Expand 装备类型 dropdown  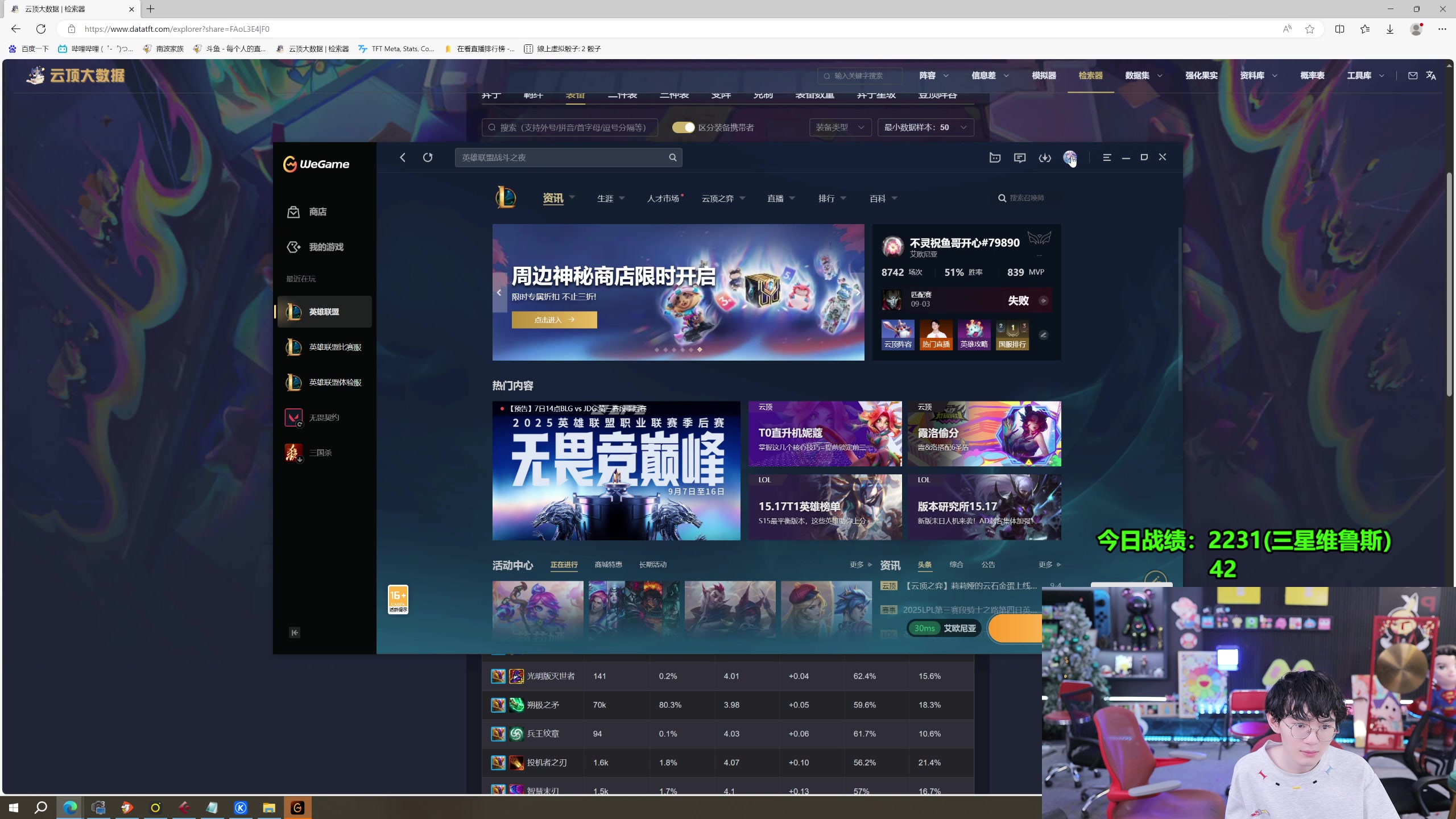(x=841, y=127)
